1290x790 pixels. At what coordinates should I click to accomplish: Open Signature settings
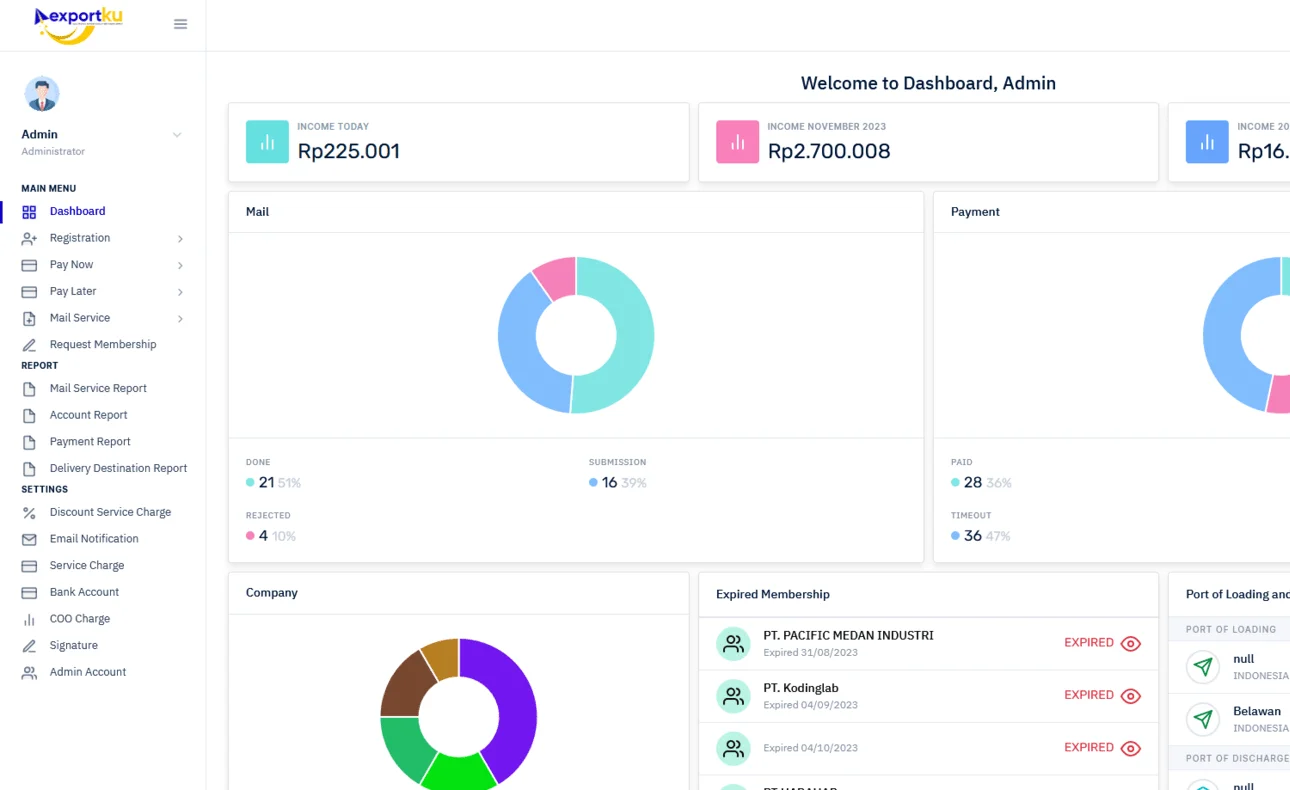(74, 646)
